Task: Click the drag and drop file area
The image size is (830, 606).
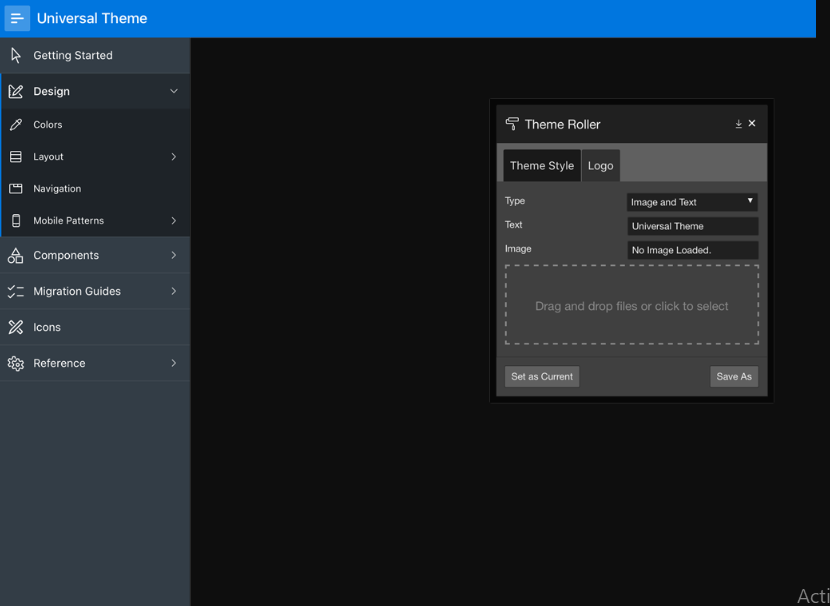Action: (x=632, y=306)
